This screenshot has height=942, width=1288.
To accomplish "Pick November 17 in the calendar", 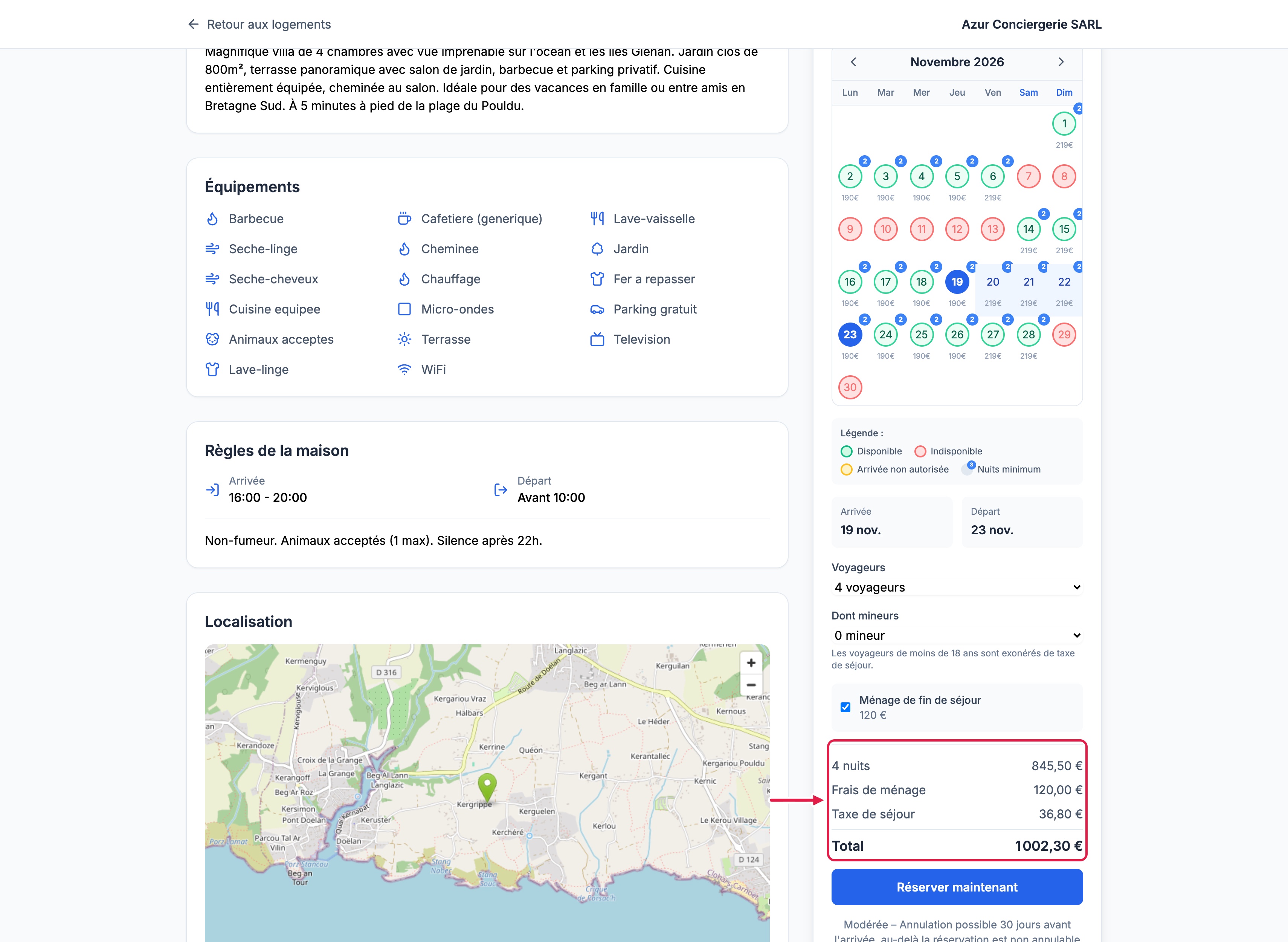I will 885,282.
